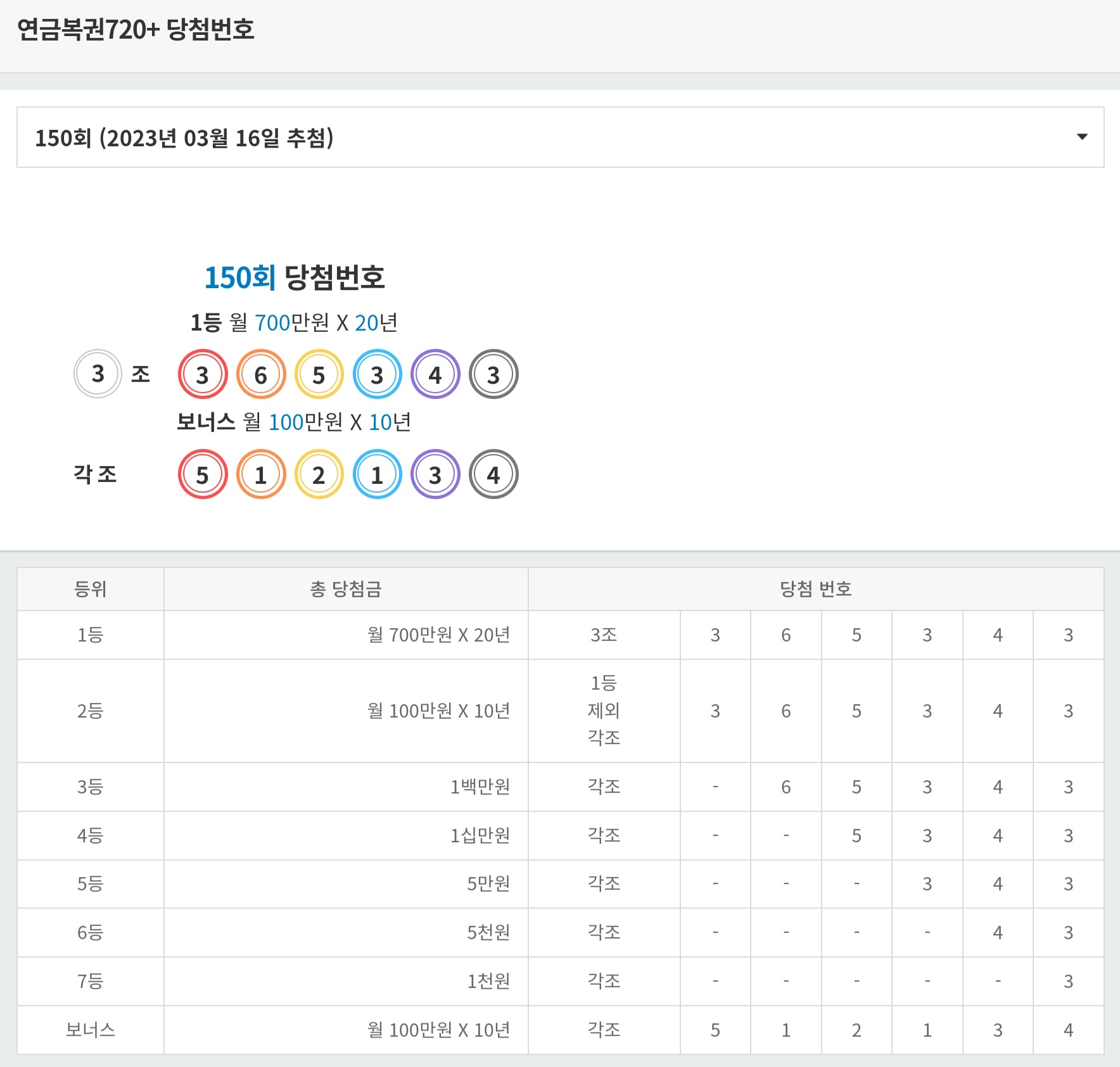Click the 5등 rank cell in the table
This screenshot has height=1067, width=1120.
[x=91, y=884]
